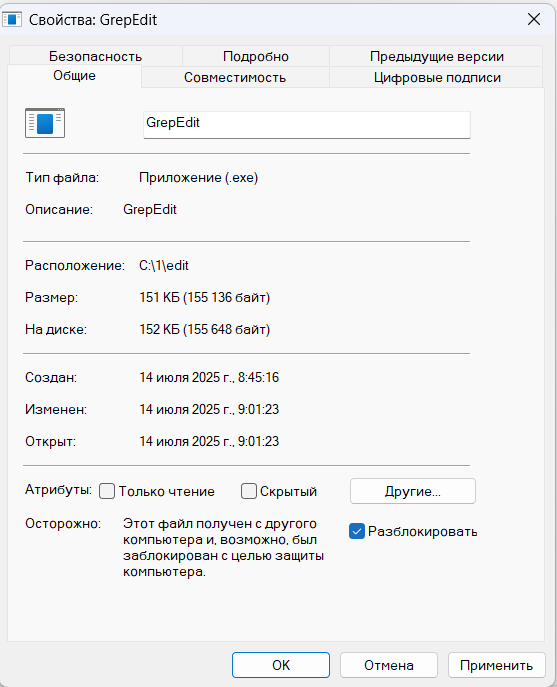557x687 pixels.
Task: Open the Подробно tab
Action: [256, 56]
